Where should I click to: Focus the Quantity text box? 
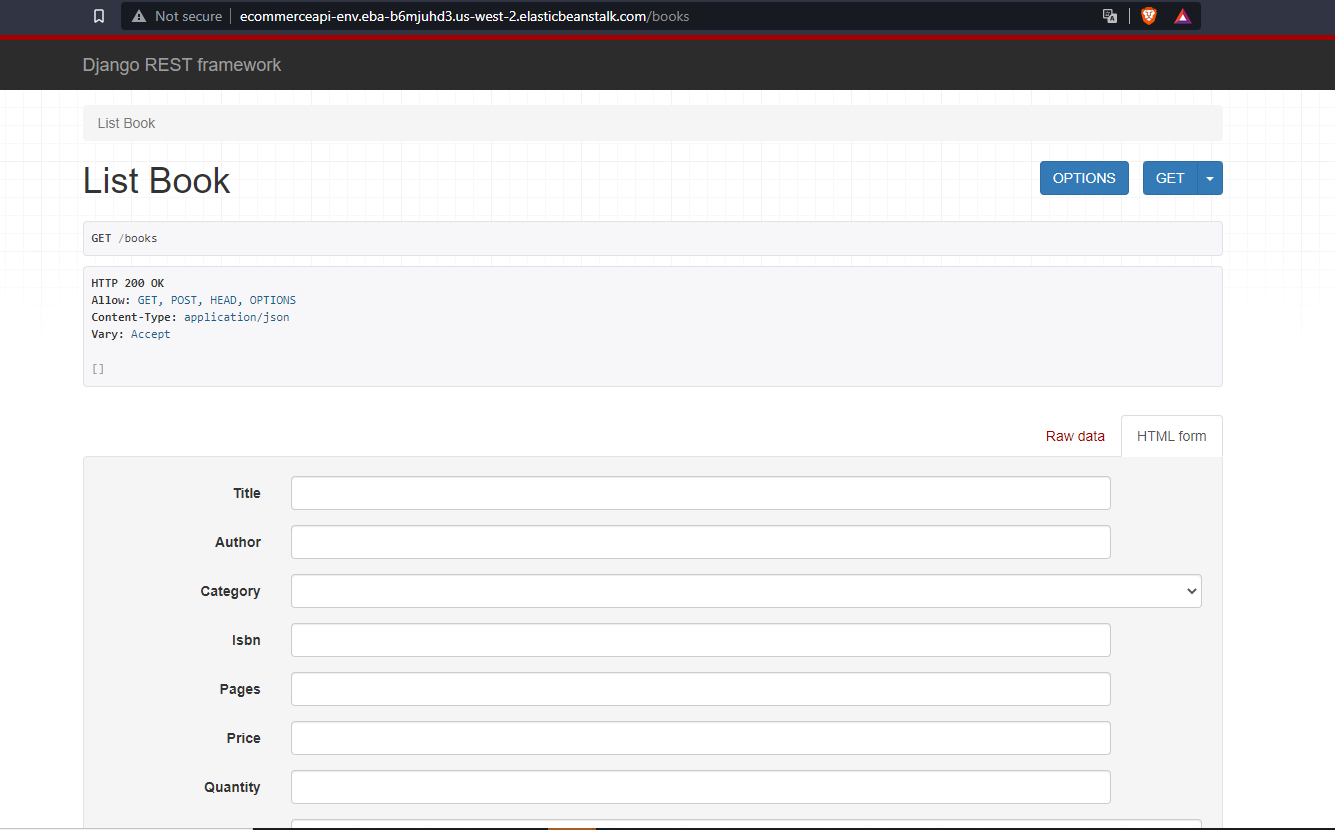700,786
